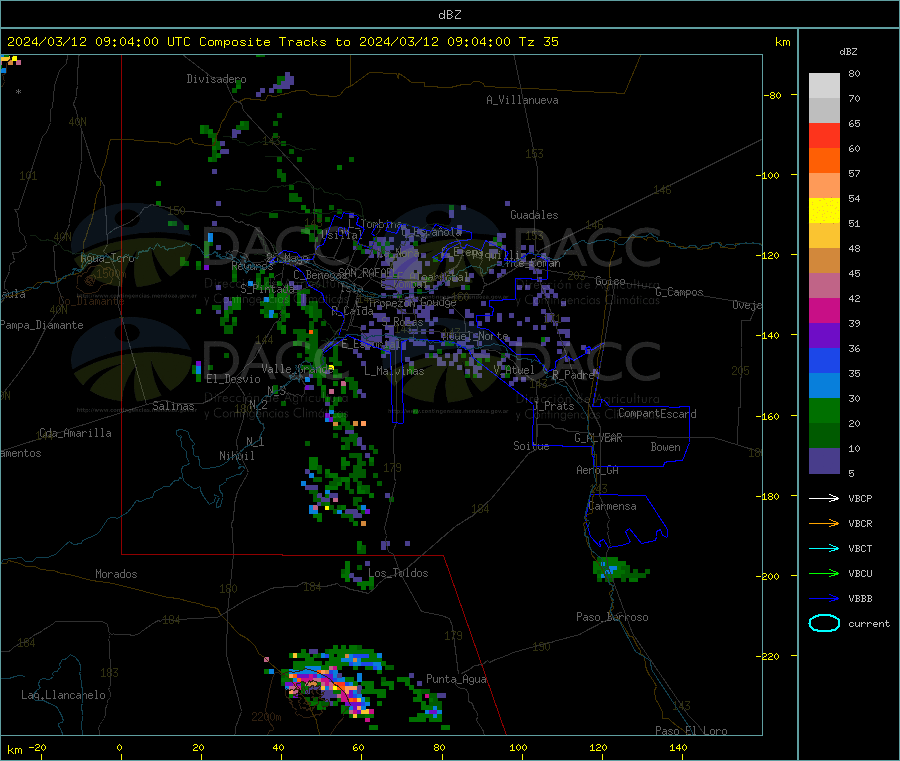This screenshot has height=761, width=900.
Task: Click the 'Los_Toldos' map label
Action: pos(398,573)
